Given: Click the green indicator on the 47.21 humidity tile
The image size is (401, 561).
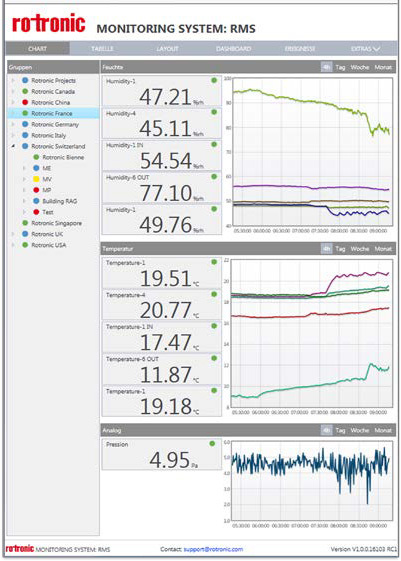Looking at the screenshot, I should (214, 81).
